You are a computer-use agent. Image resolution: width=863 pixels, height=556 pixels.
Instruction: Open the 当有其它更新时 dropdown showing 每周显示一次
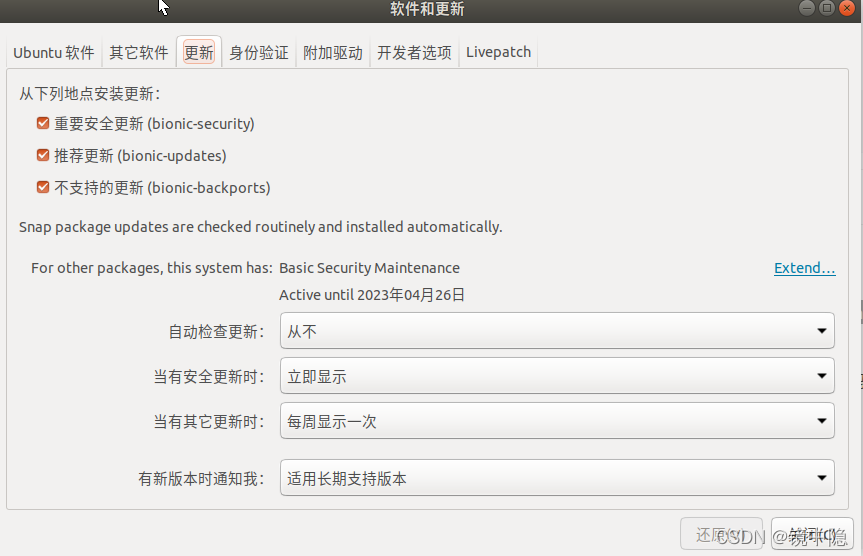point(557,421)
